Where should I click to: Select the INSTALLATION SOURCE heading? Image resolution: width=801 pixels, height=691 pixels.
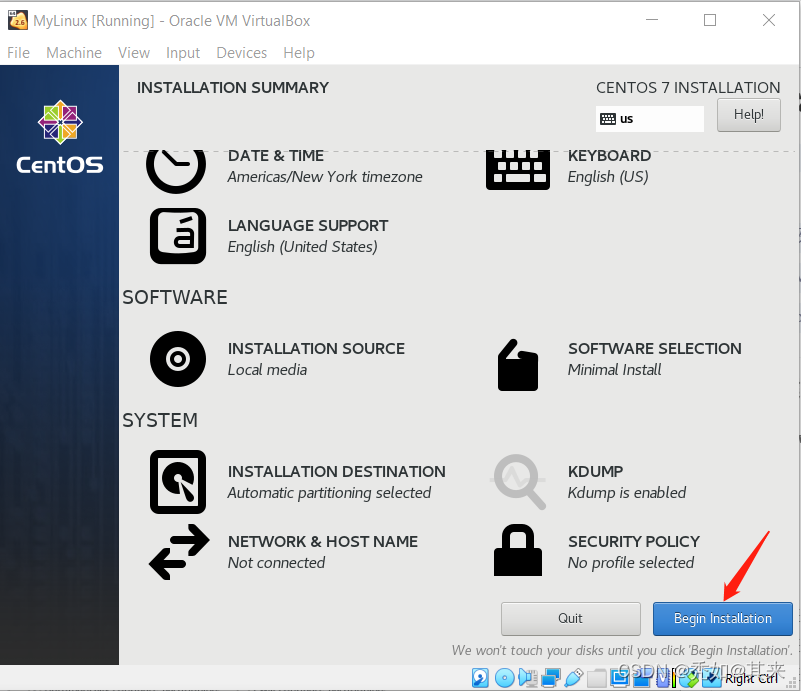(x=316, y=349)
